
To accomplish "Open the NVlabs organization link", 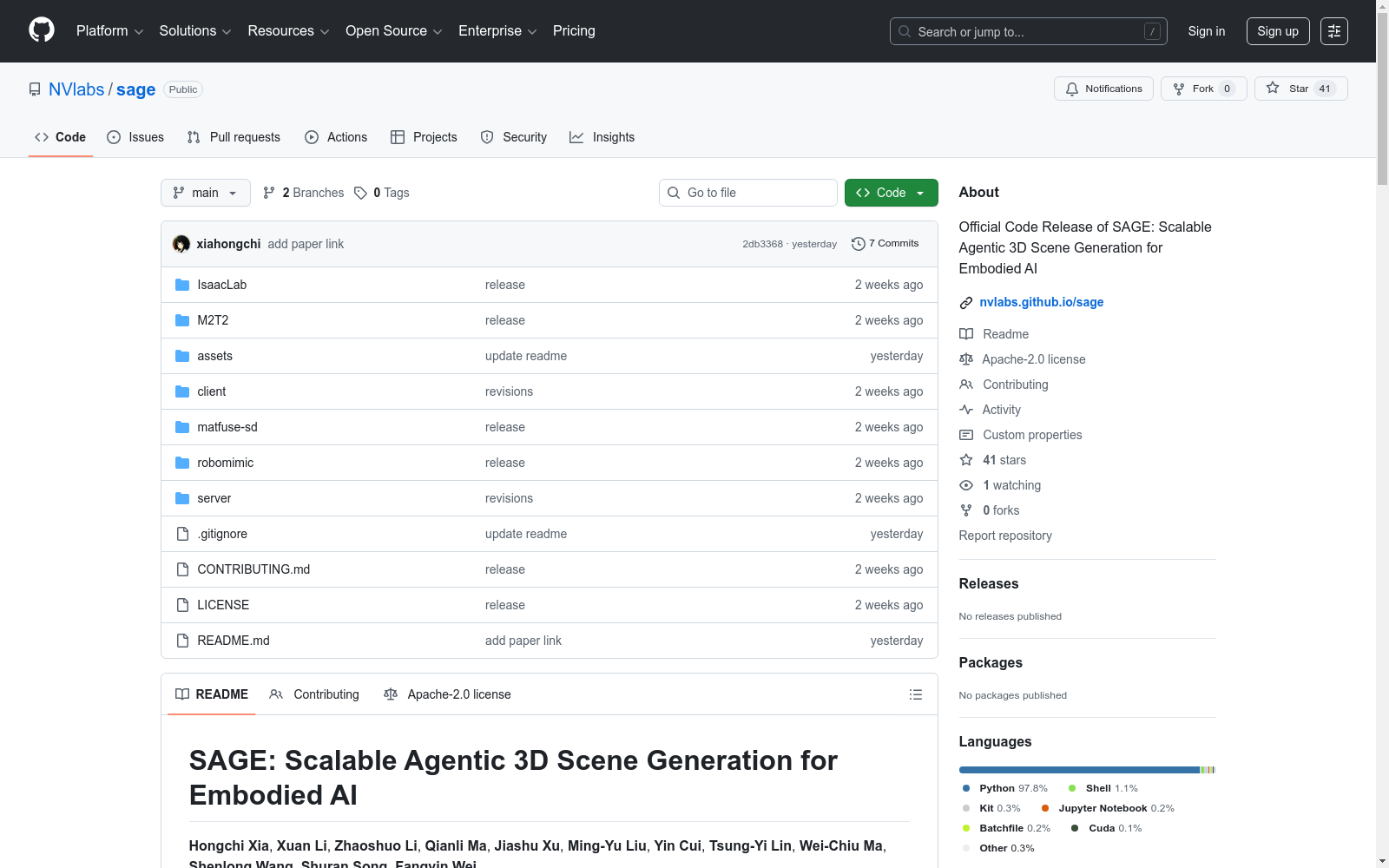I will point(76,89).
